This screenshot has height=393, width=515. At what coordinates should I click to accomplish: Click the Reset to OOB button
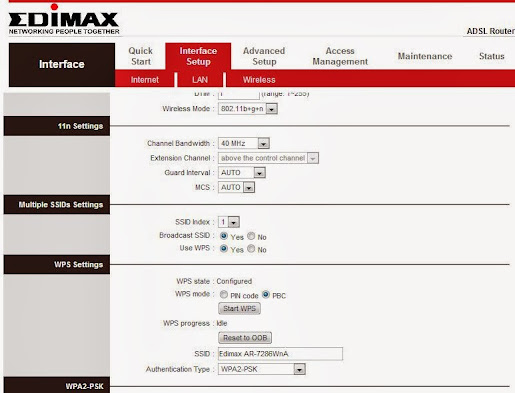click(245, 338)
